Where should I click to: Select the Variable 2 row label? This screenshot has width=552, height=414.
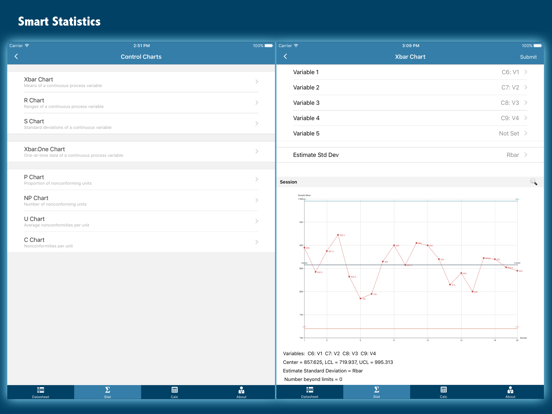pyautogui.click(x=306, y=87)
